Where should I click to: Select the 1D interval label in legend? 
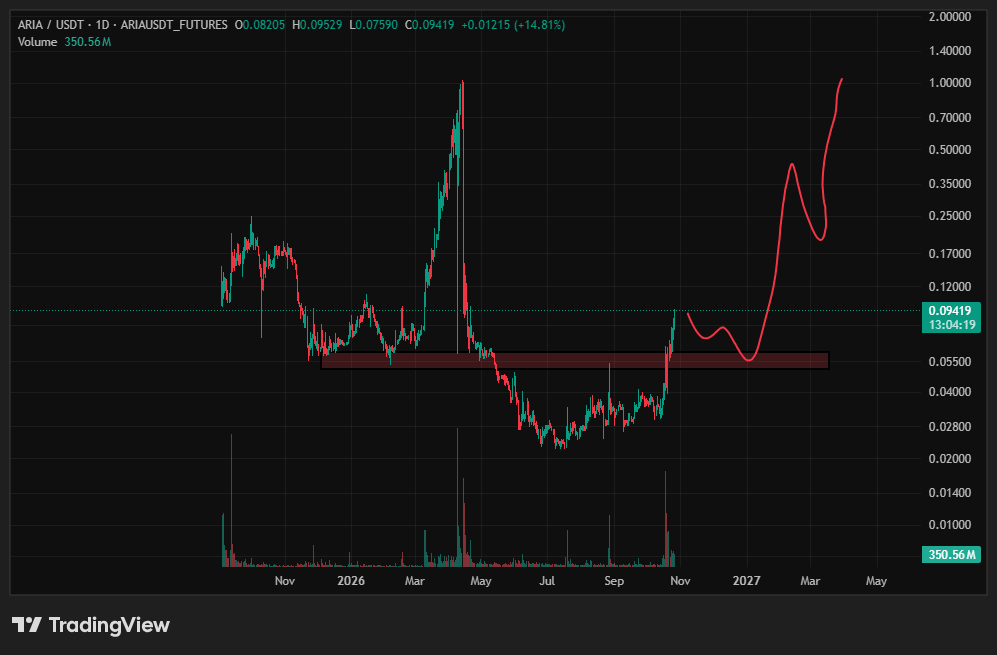pos(102,25)
